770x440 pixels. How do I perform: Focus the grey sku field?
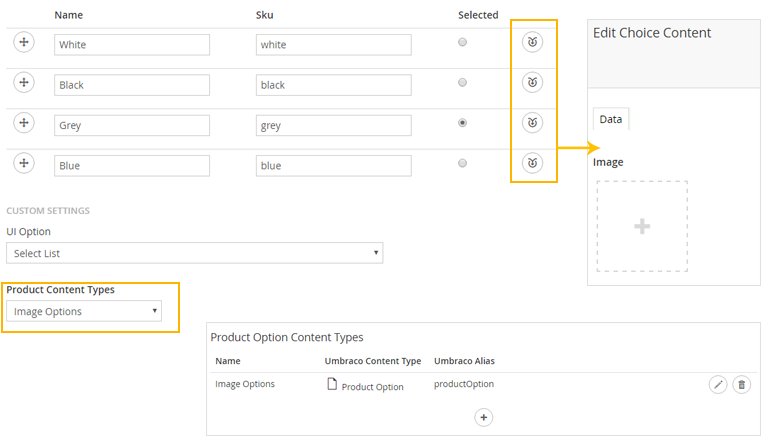[333, 125]
